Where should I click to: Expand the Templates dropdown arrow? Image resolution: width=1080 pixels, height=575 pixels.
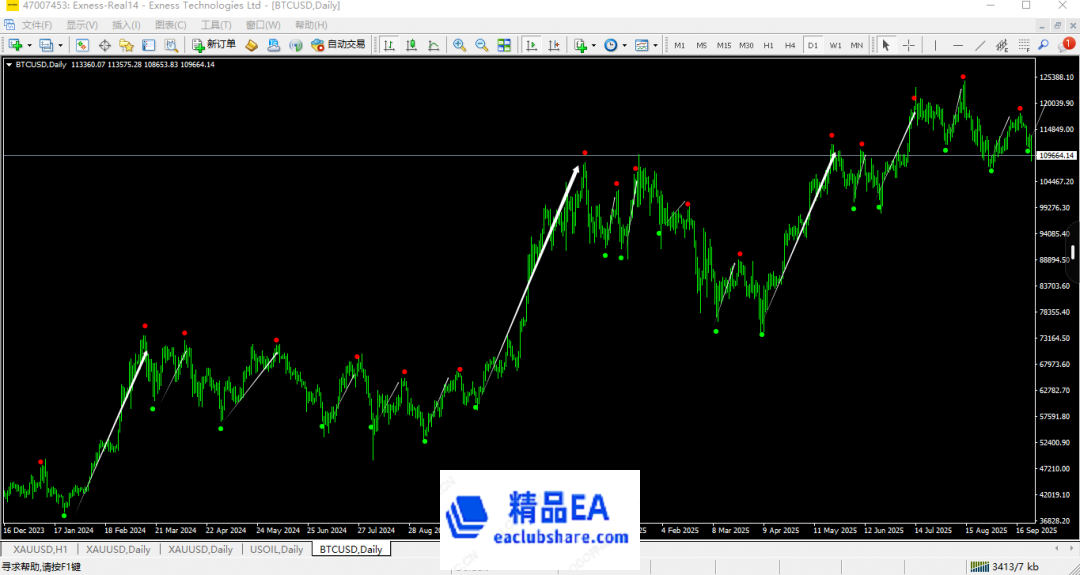(655, 45)
